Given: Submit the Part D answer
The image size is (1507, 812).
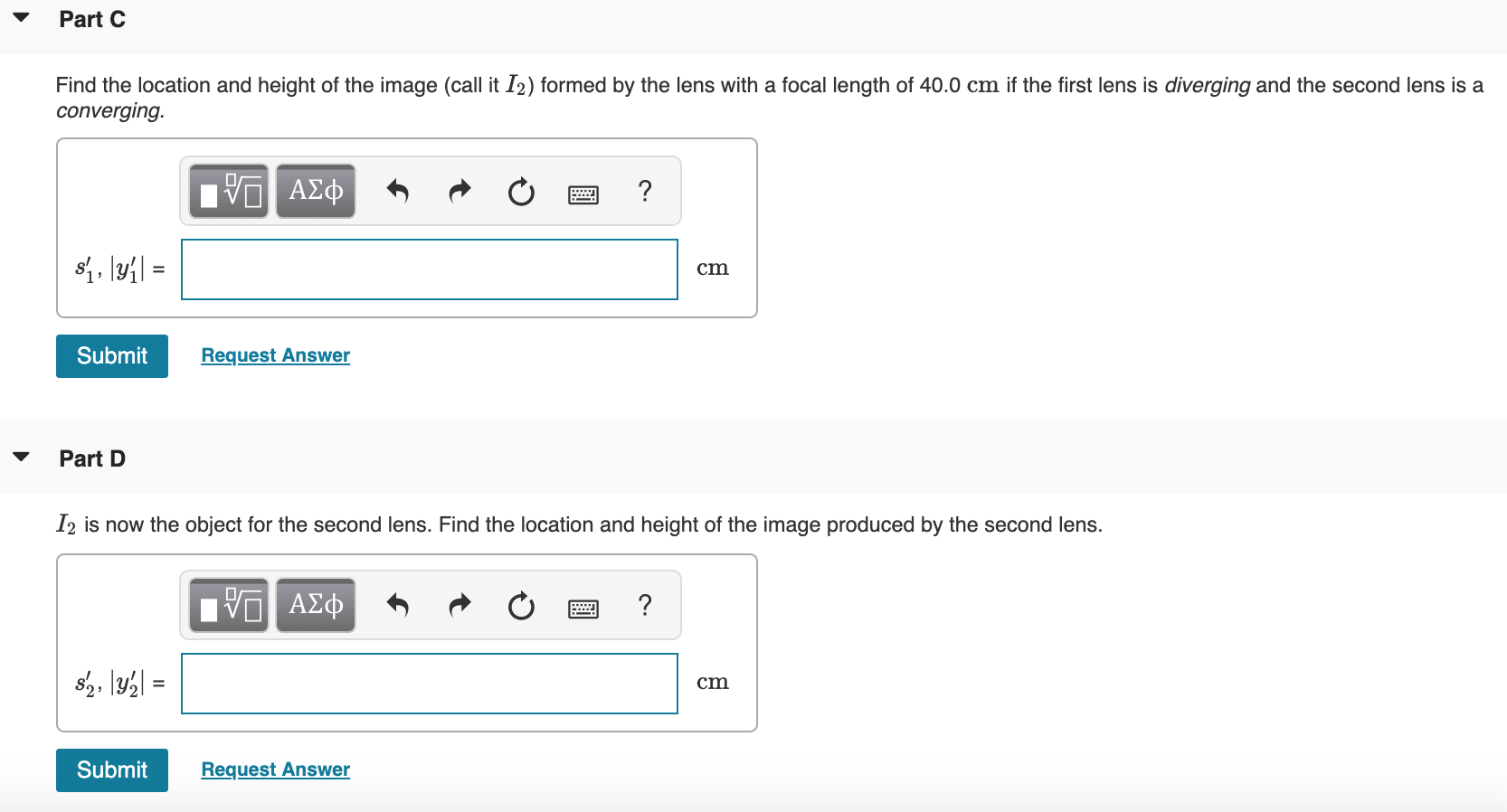Looking at the screenshot, I should [x=111, y=770].
